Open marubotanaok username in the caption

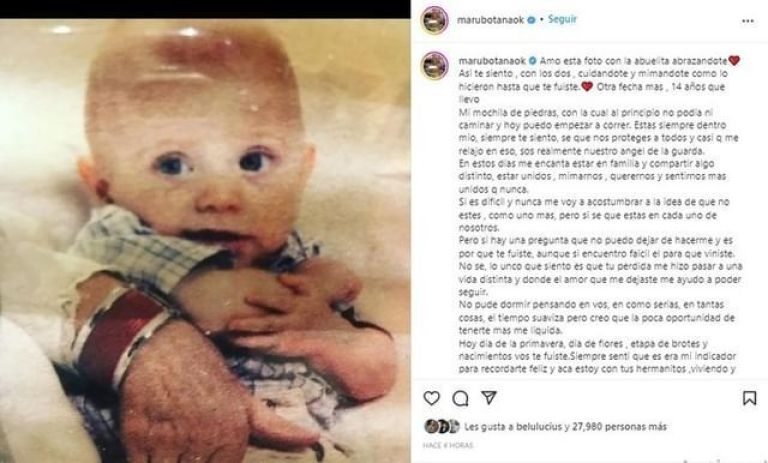pyautogui.click(x=492, y=61)
